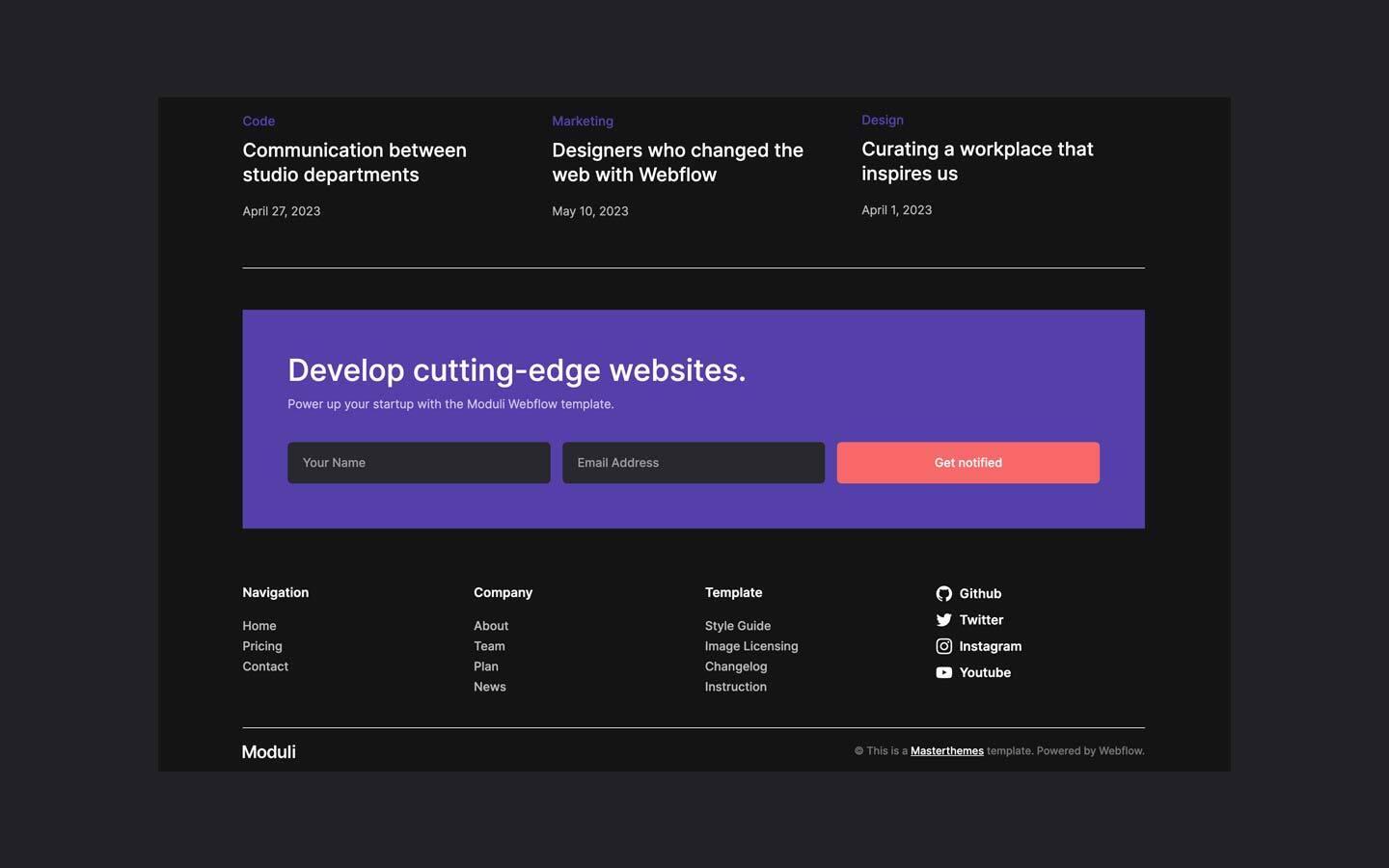The width and height of the screenshot is (1389, 868).
Task: Click the article titled Designers who changed the web
Action: pos(677,162)
